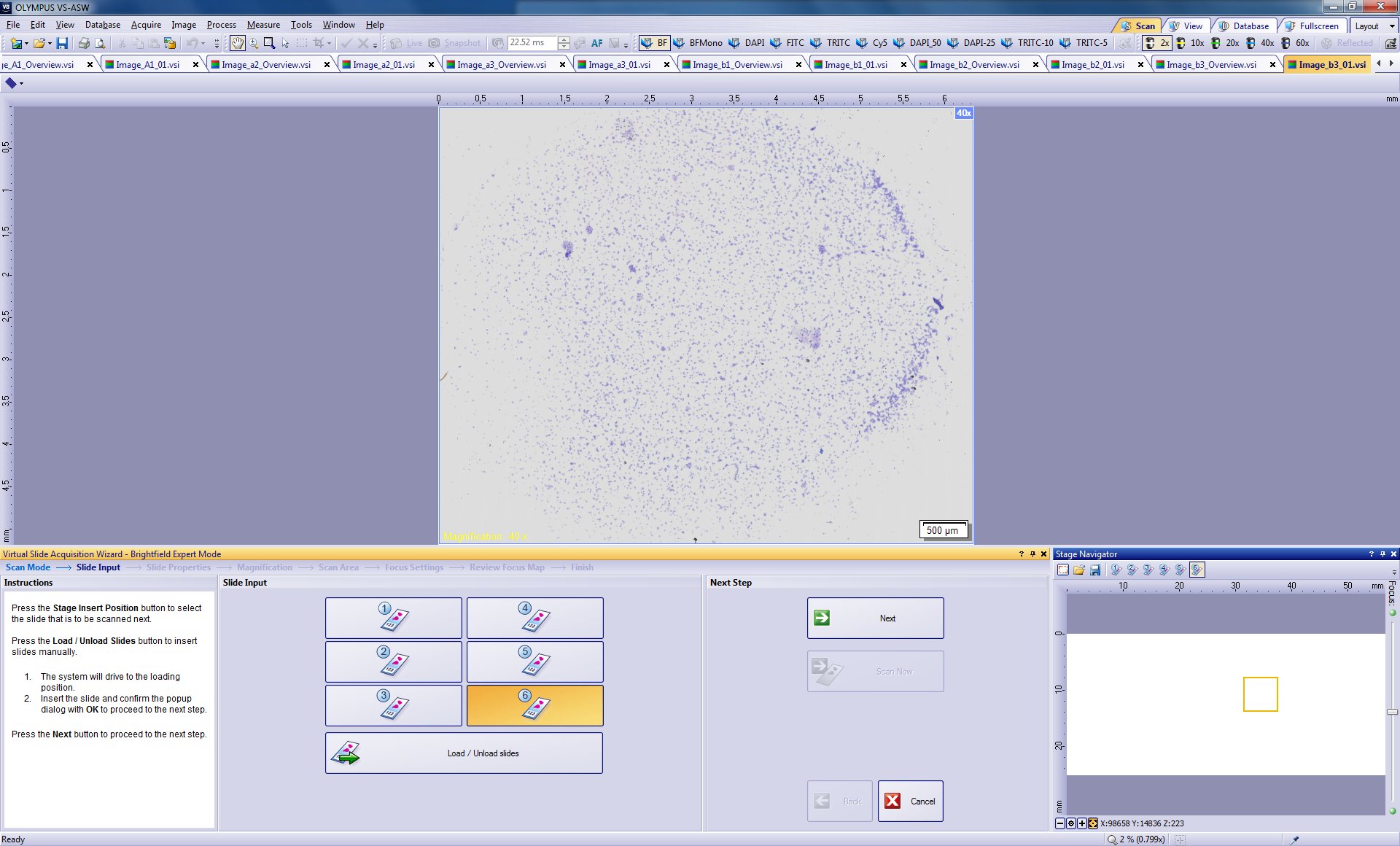
Task: Click the AF autofocus icon
Action: pyautogui.click(x=596, y=43)
